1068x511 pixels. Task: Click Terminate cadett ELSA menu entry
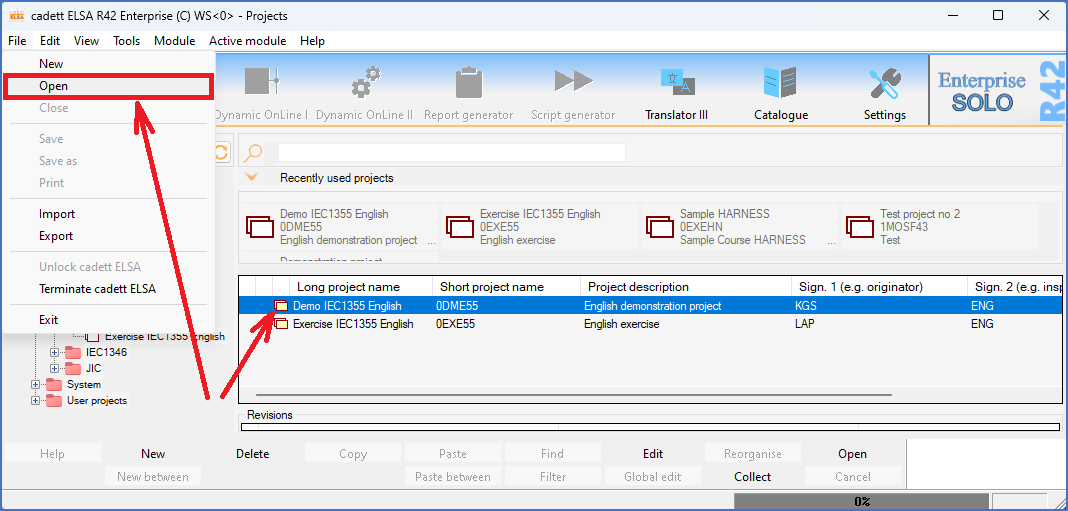pos(97,289)
